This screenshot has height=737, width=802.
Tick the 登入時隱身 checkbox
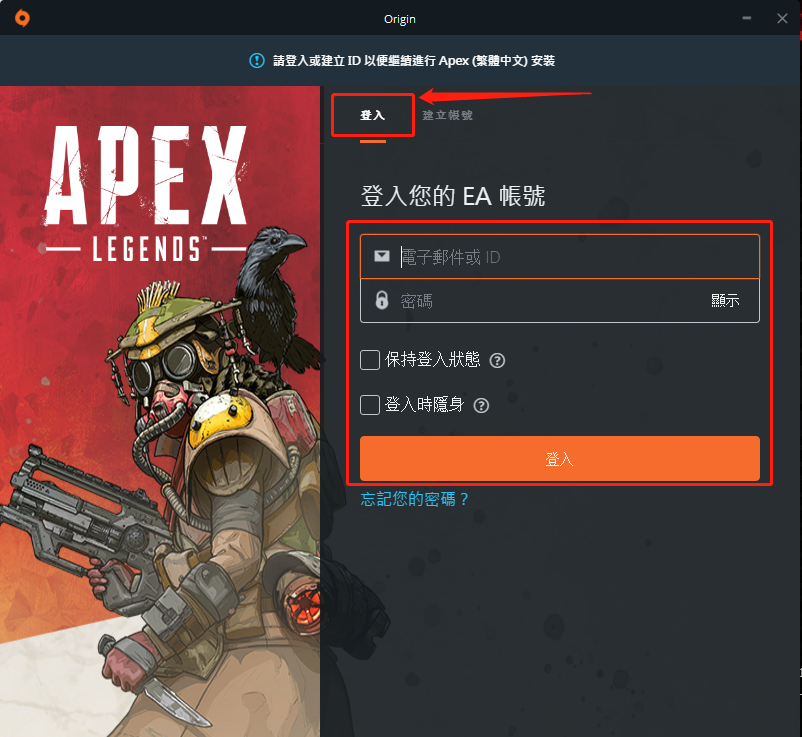point(370,405)
